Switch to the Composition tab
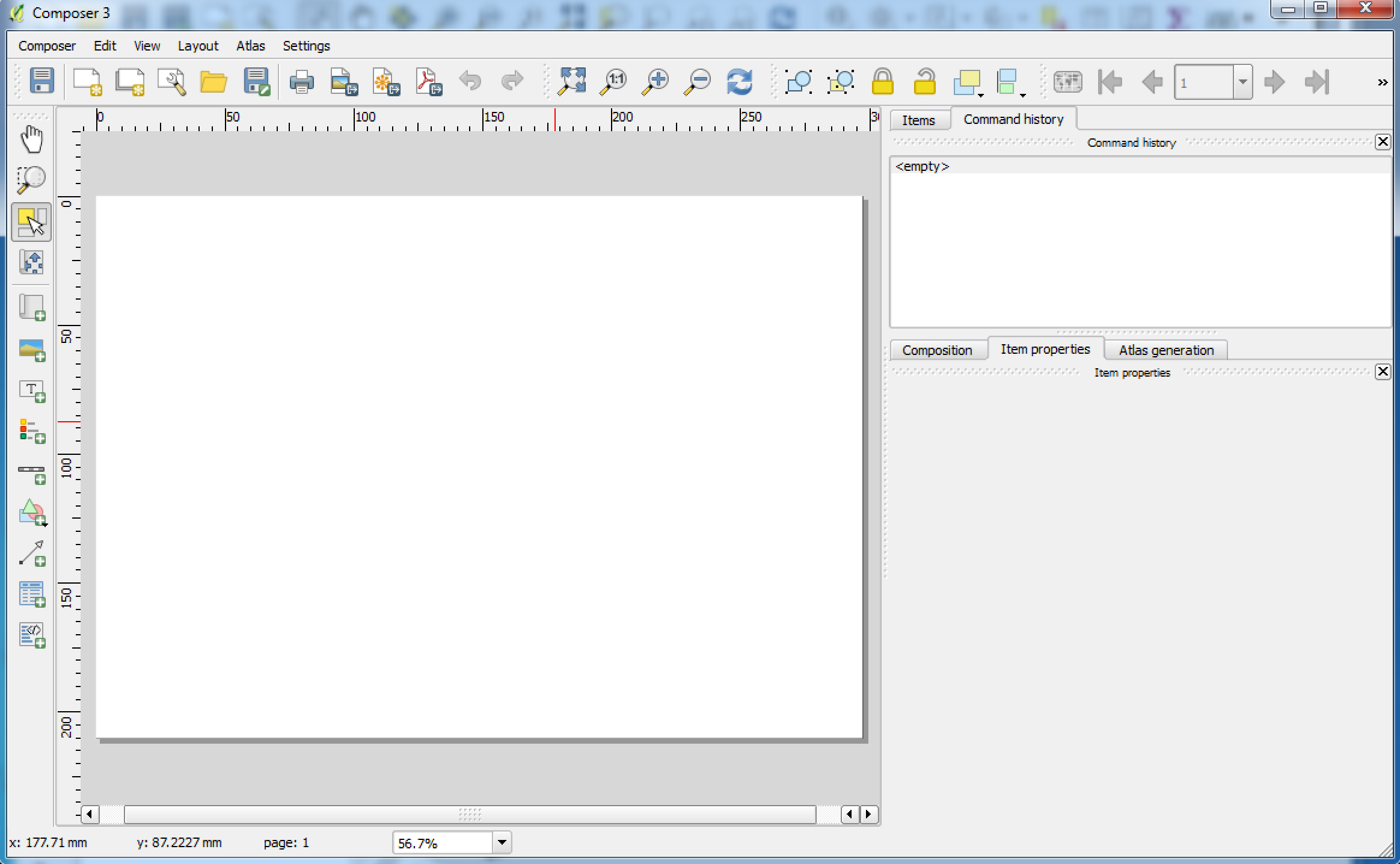Screen dimensions: 1400x864 [936, 350]
